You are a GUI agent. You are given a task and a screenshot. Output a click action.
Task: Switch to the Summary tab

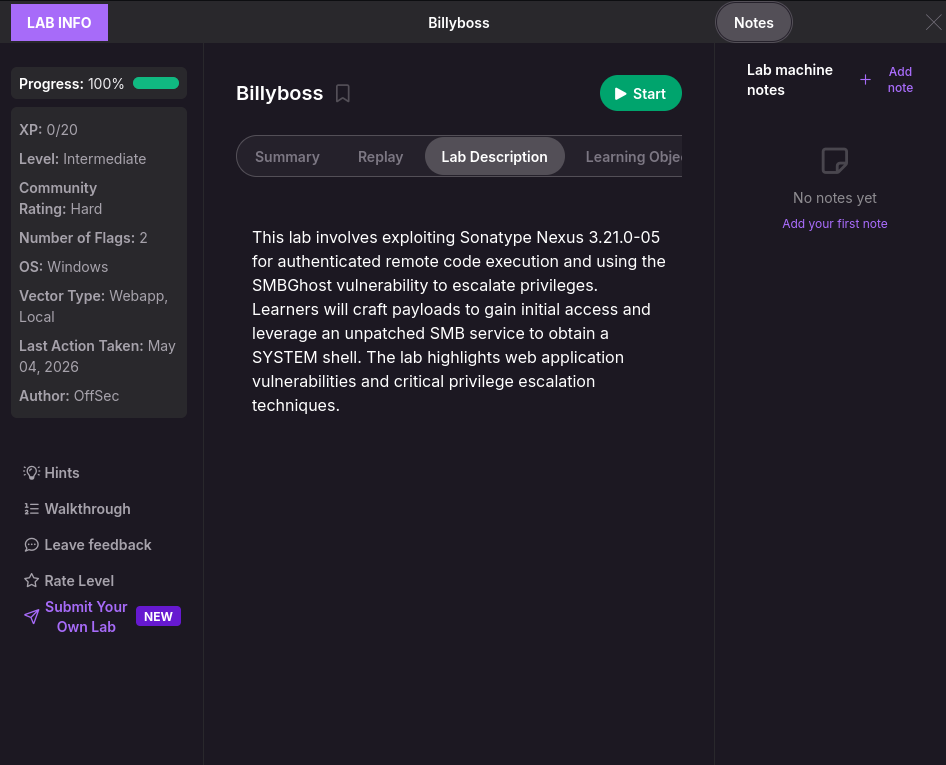tap(287, 157)
